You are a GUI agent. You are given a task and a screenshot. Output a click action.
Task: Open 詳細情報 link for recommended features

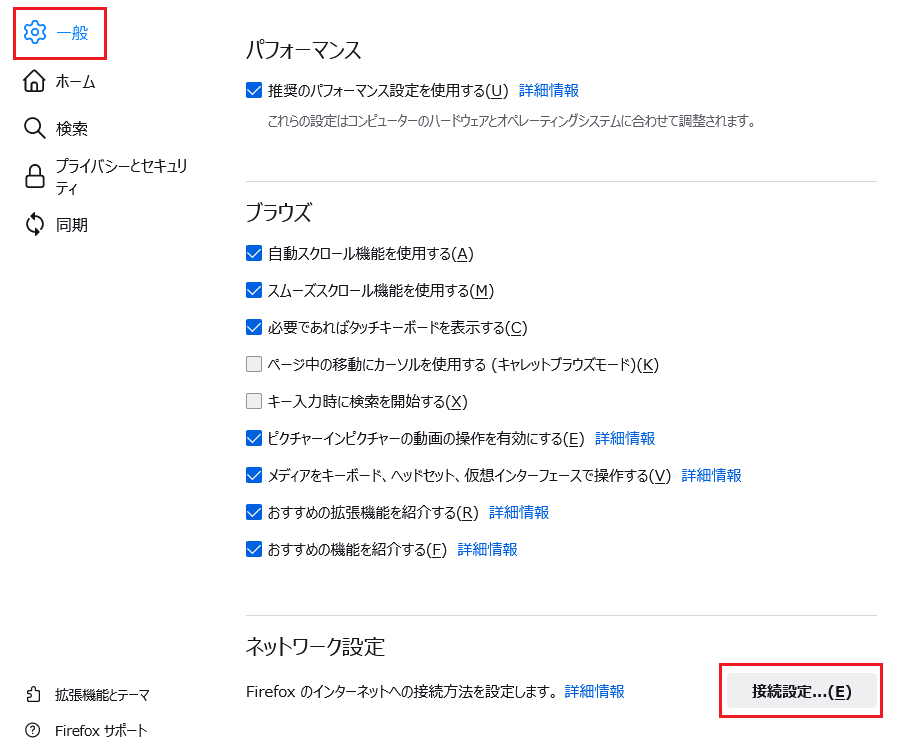(487, 550)
